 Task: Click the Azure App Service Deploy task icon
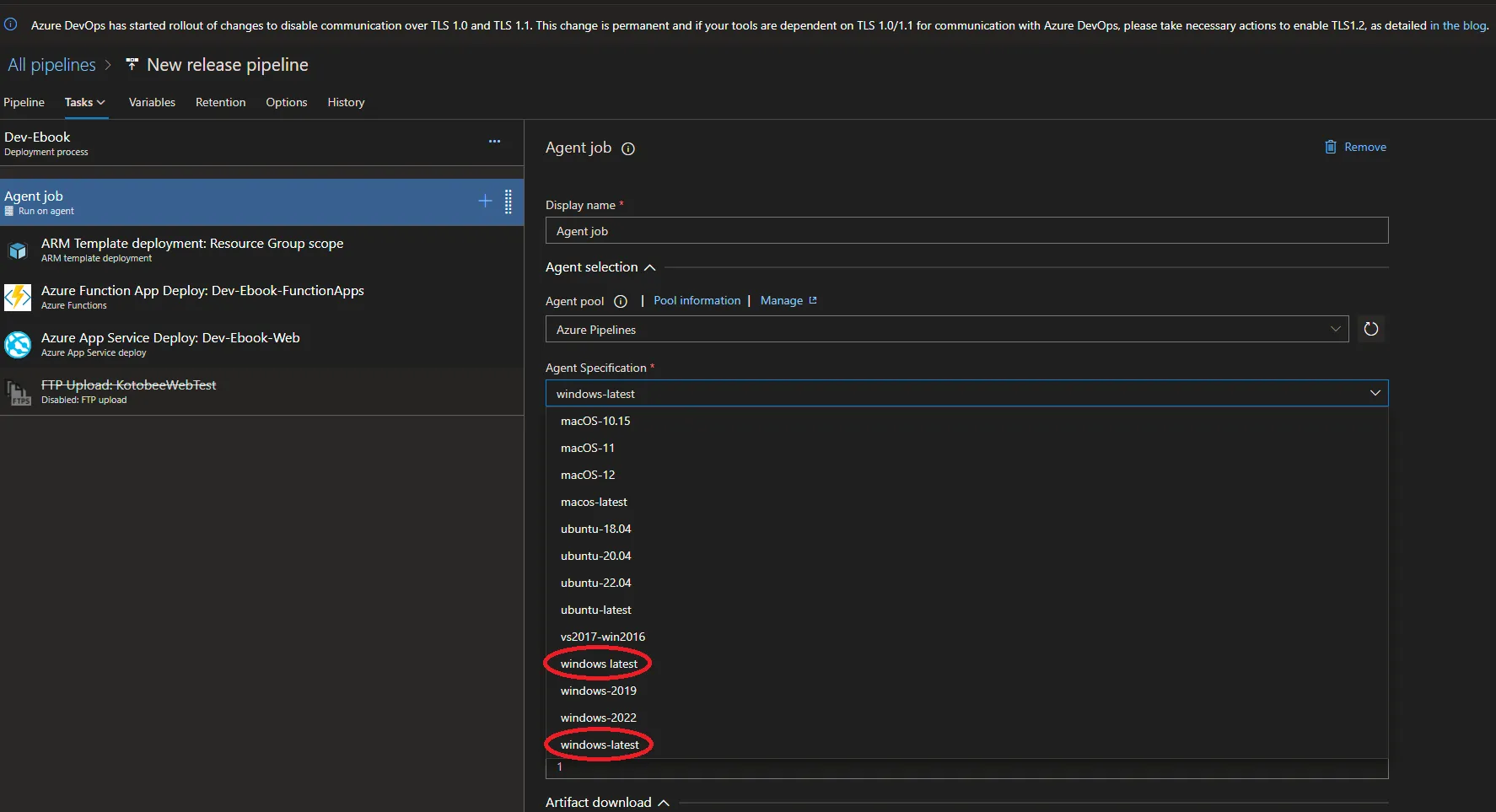pyautogui.click(x=18, y=345)
